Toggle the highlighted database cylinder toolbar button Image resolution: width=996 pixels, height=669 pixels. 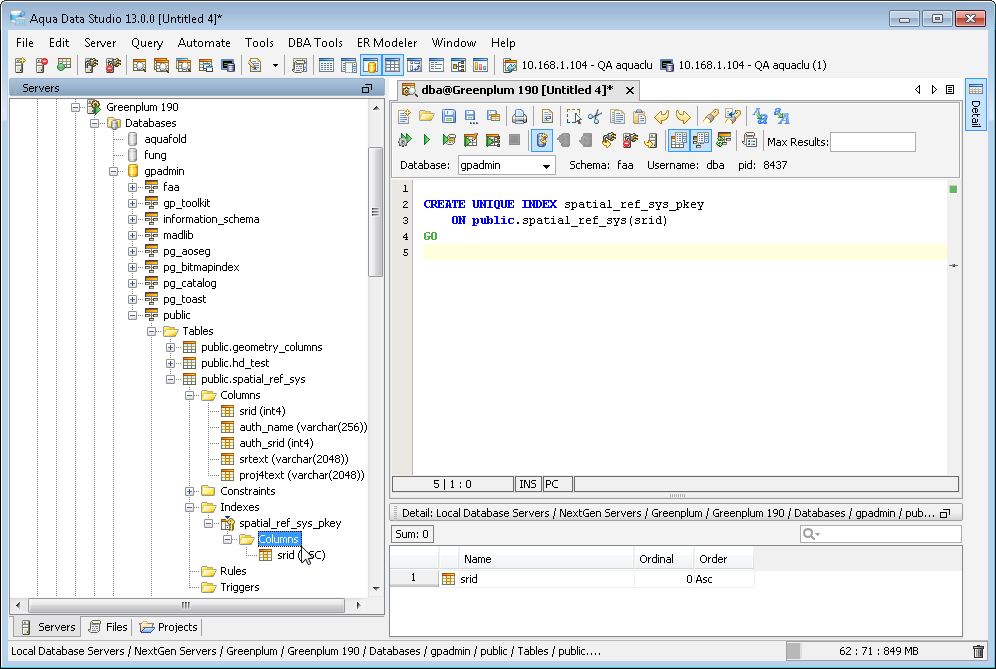[x=370, y=66]
